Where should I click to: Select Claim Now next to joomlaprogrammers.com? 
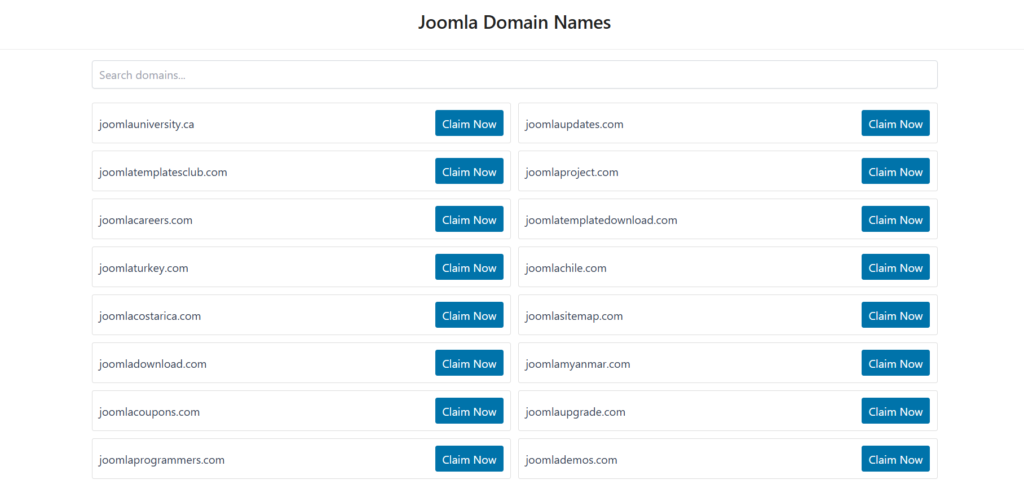point(469,460)
